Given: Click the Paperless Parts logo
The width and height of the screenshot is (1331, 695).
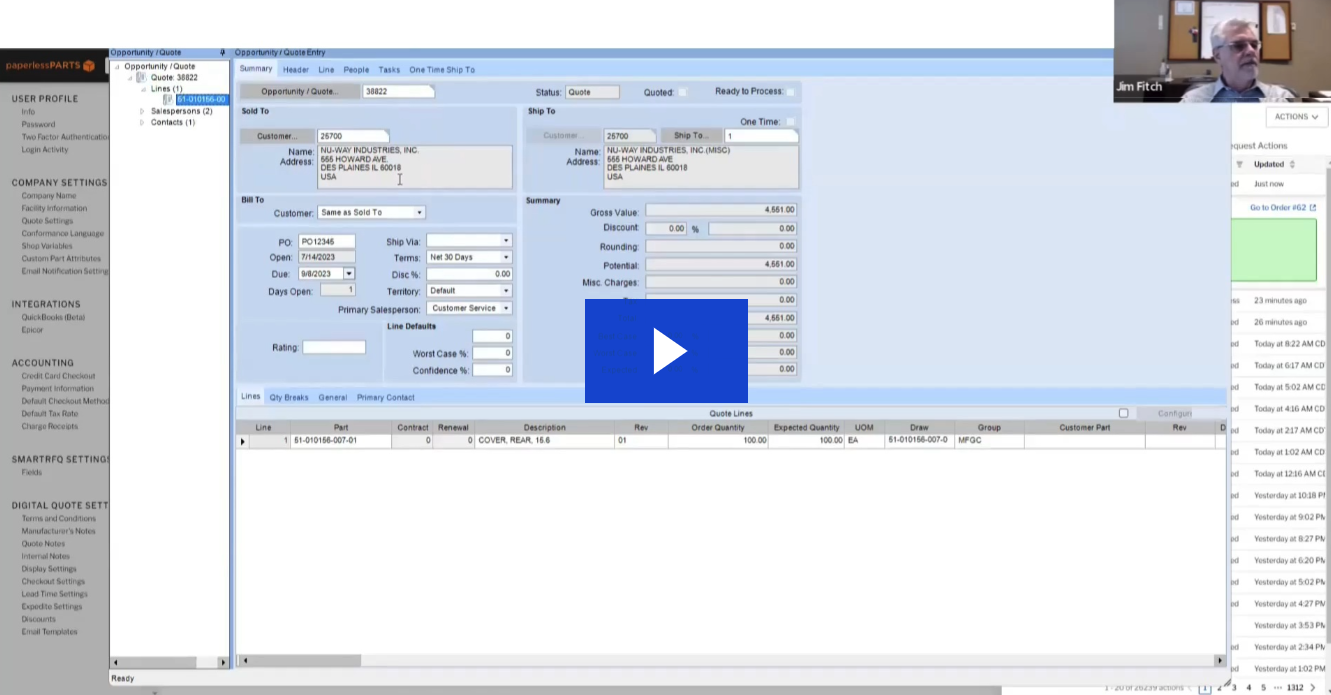Looking at the screenshot, I should pyautogui.click(x=50, y=66).
